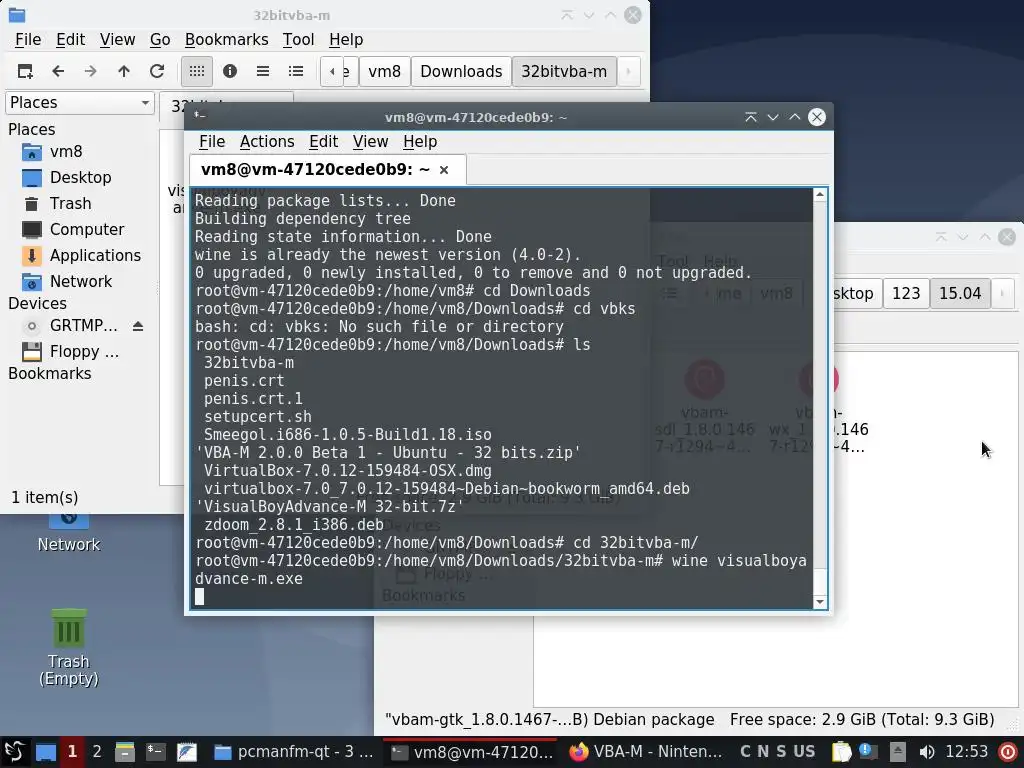
Task: Open File menu in file manager
Action: [28, 40]
